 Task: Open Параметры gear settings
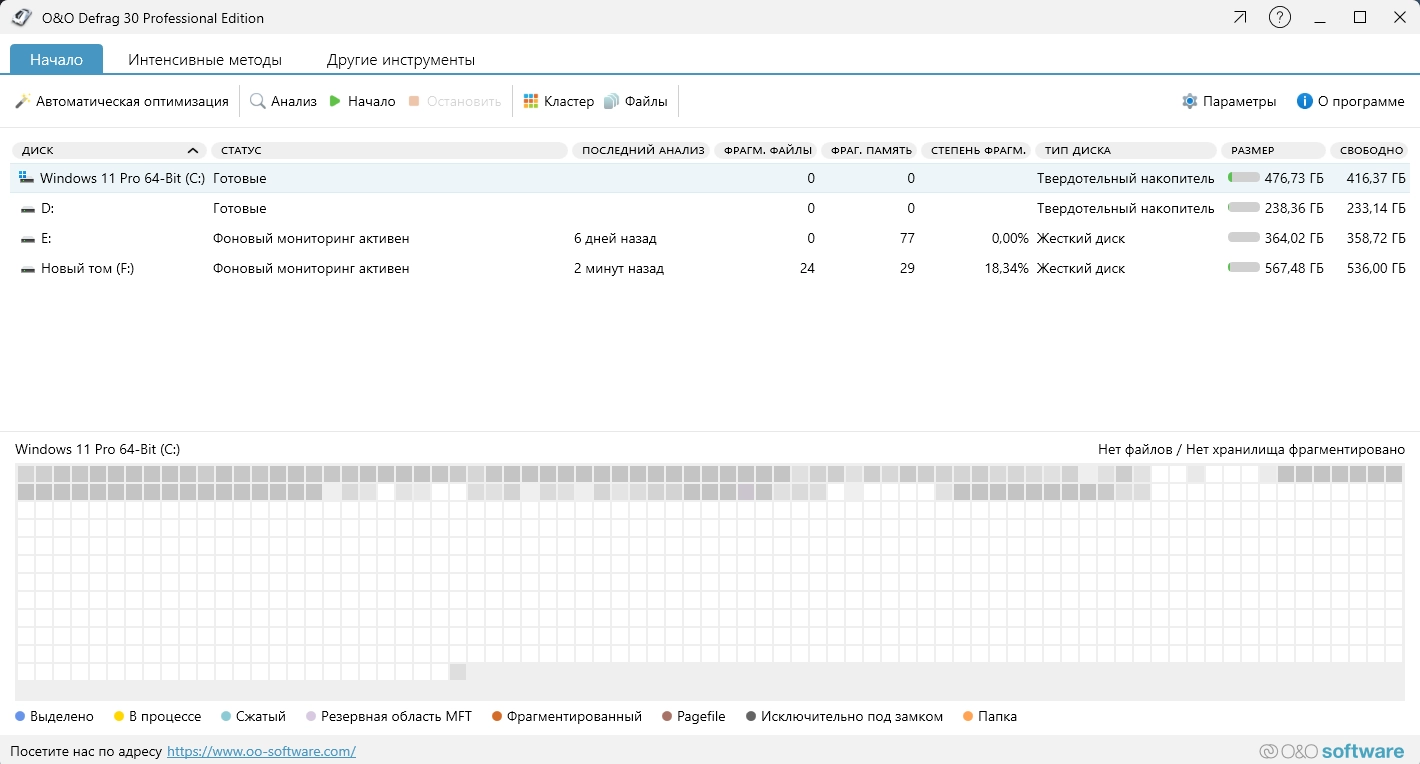[1189, 101]
